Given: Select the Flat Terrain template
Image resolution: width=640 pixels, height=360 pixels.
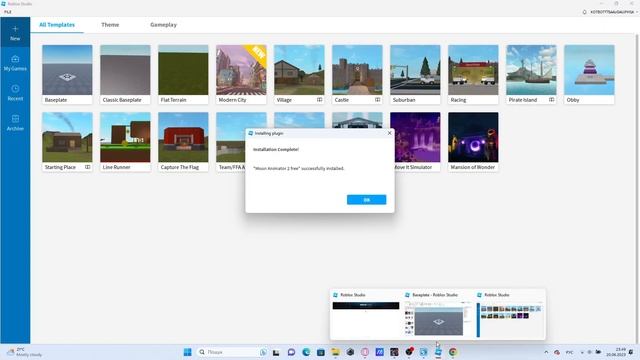Looking at the screenshot, I should pos(183,74).
